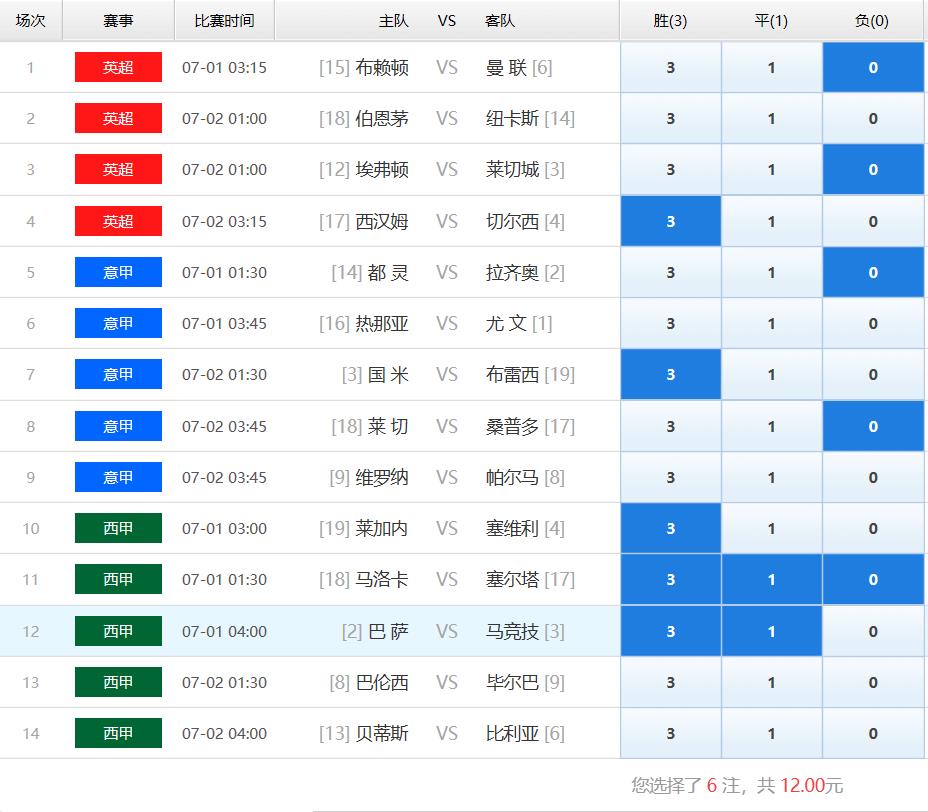Pick win (3) for 埃弗顿 vs 莱切城

point(671,169)
